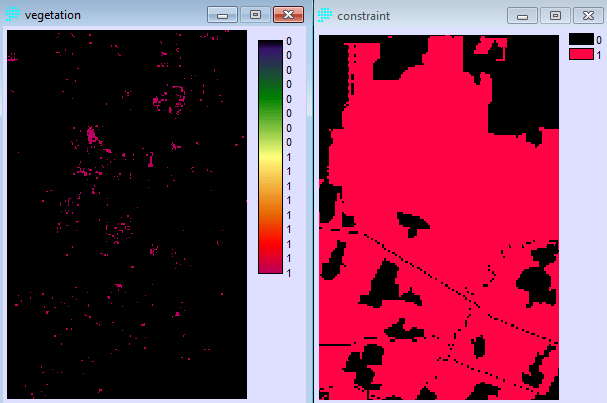
Task: Click the yellow band of vegetation legend
Action: [x=270, y=160]
